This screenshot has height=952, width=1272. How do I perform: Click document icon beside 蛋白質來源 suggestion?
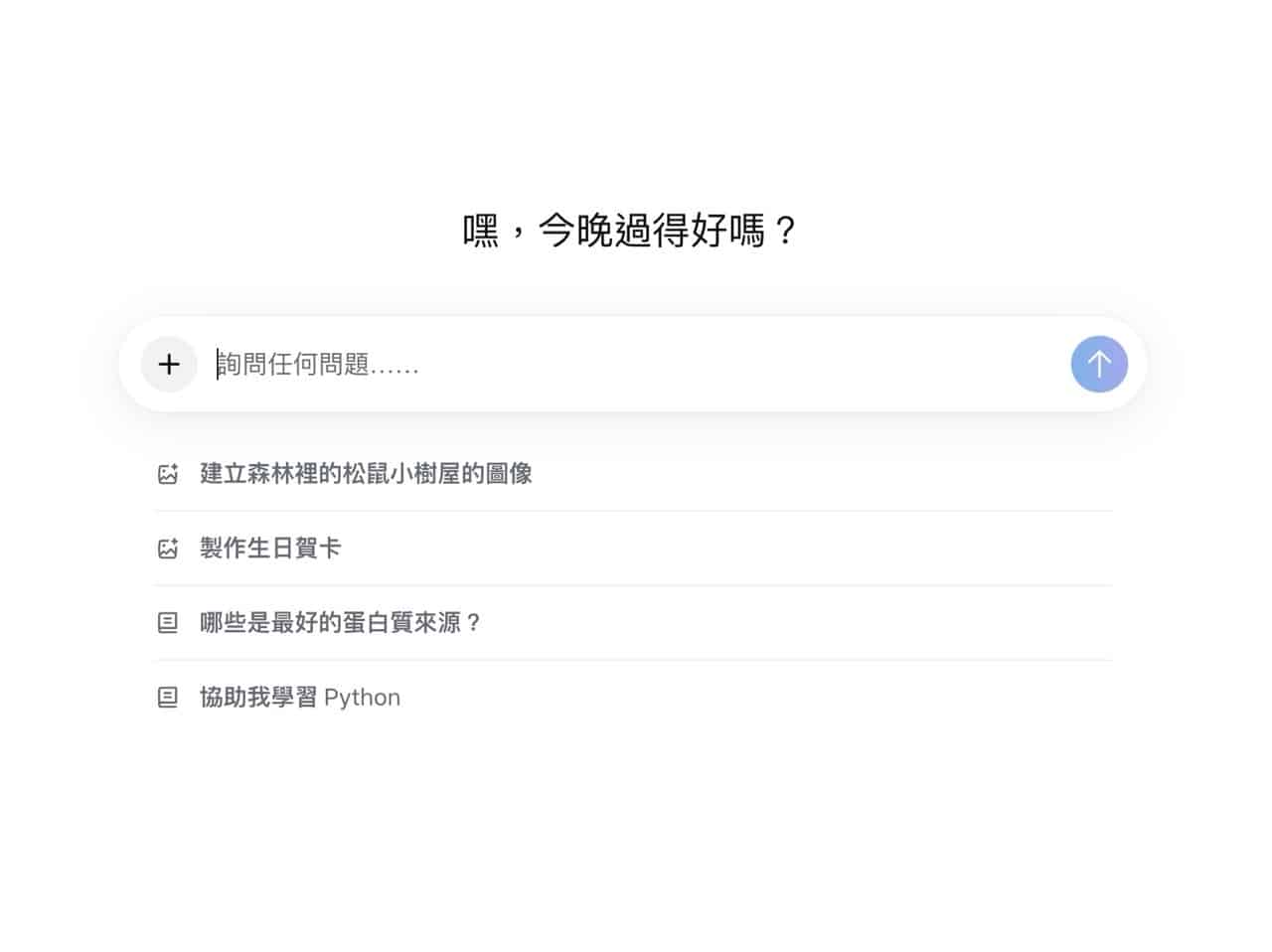[x=168, y=623]
